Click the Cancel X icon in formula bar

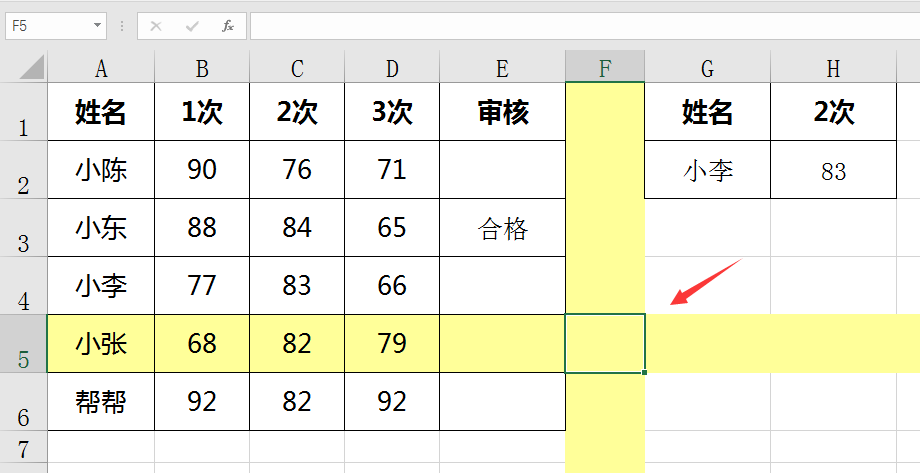click(x=155, y=26)
